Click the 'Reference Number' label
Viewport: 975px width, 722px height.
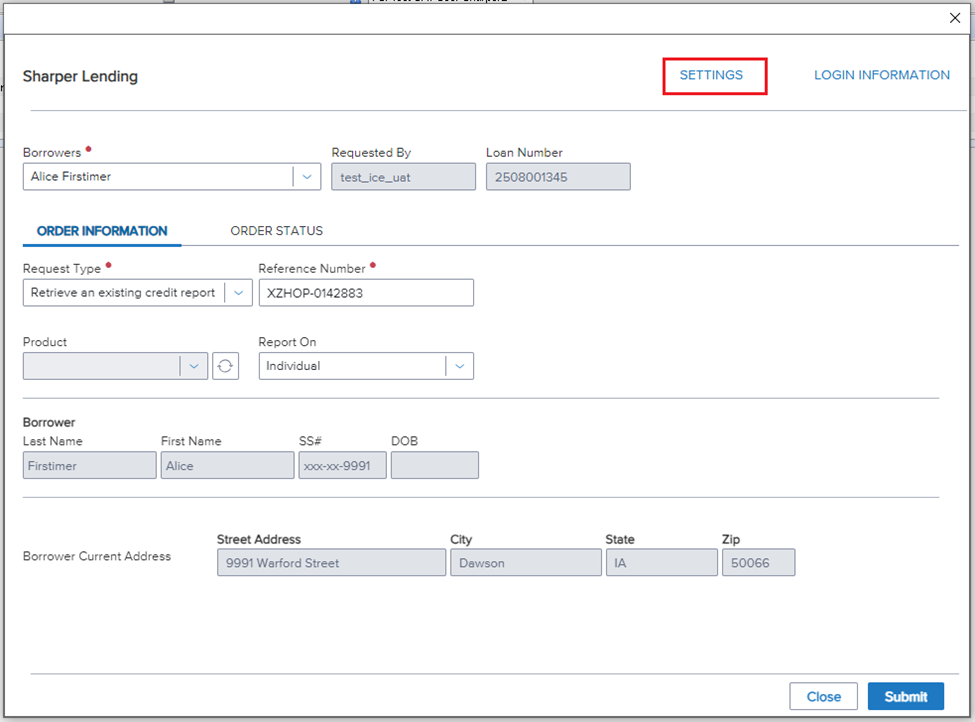(312, 269)
